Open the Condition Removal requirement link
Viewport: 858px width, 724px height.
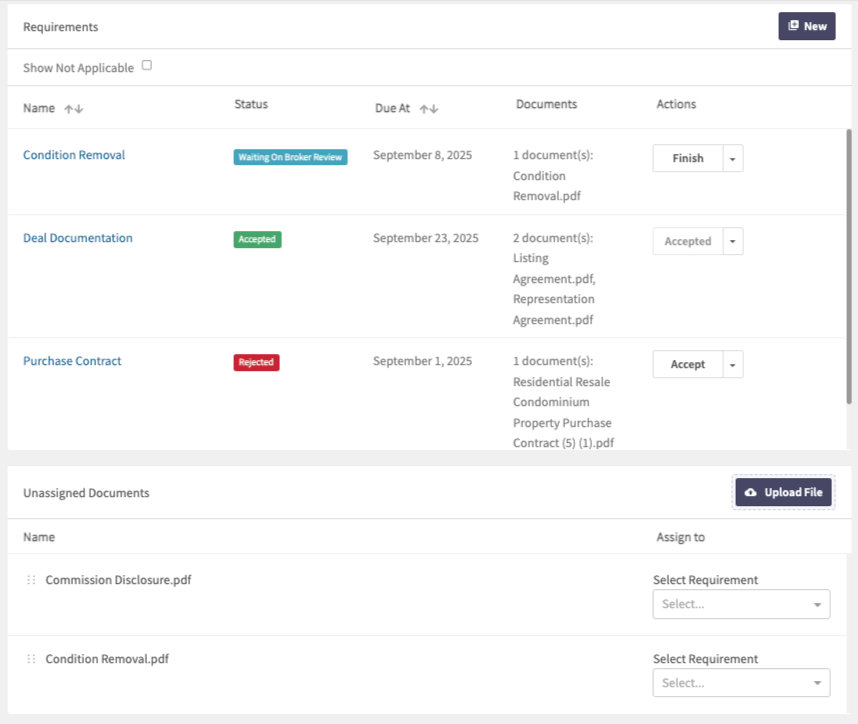pyautogui.click(x=74, y=155)
